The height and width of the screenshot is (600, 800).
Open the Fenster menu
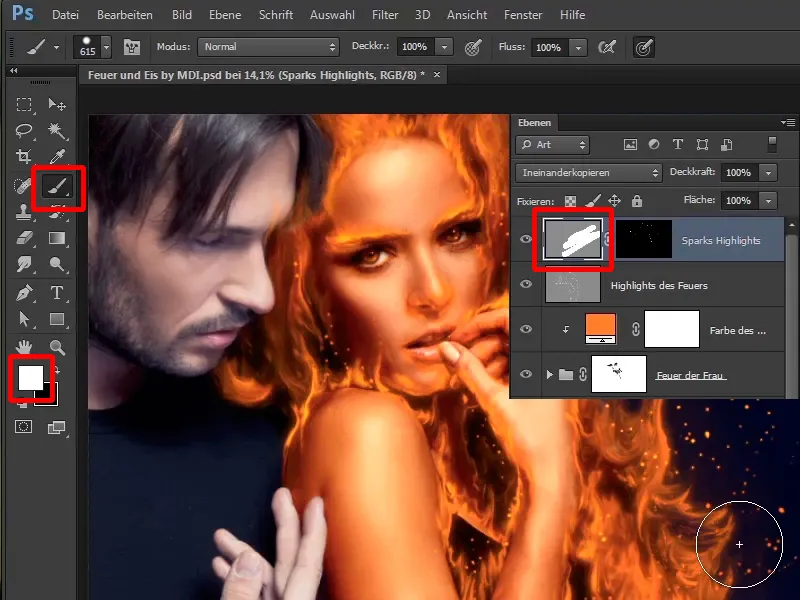tap(523, 15)
